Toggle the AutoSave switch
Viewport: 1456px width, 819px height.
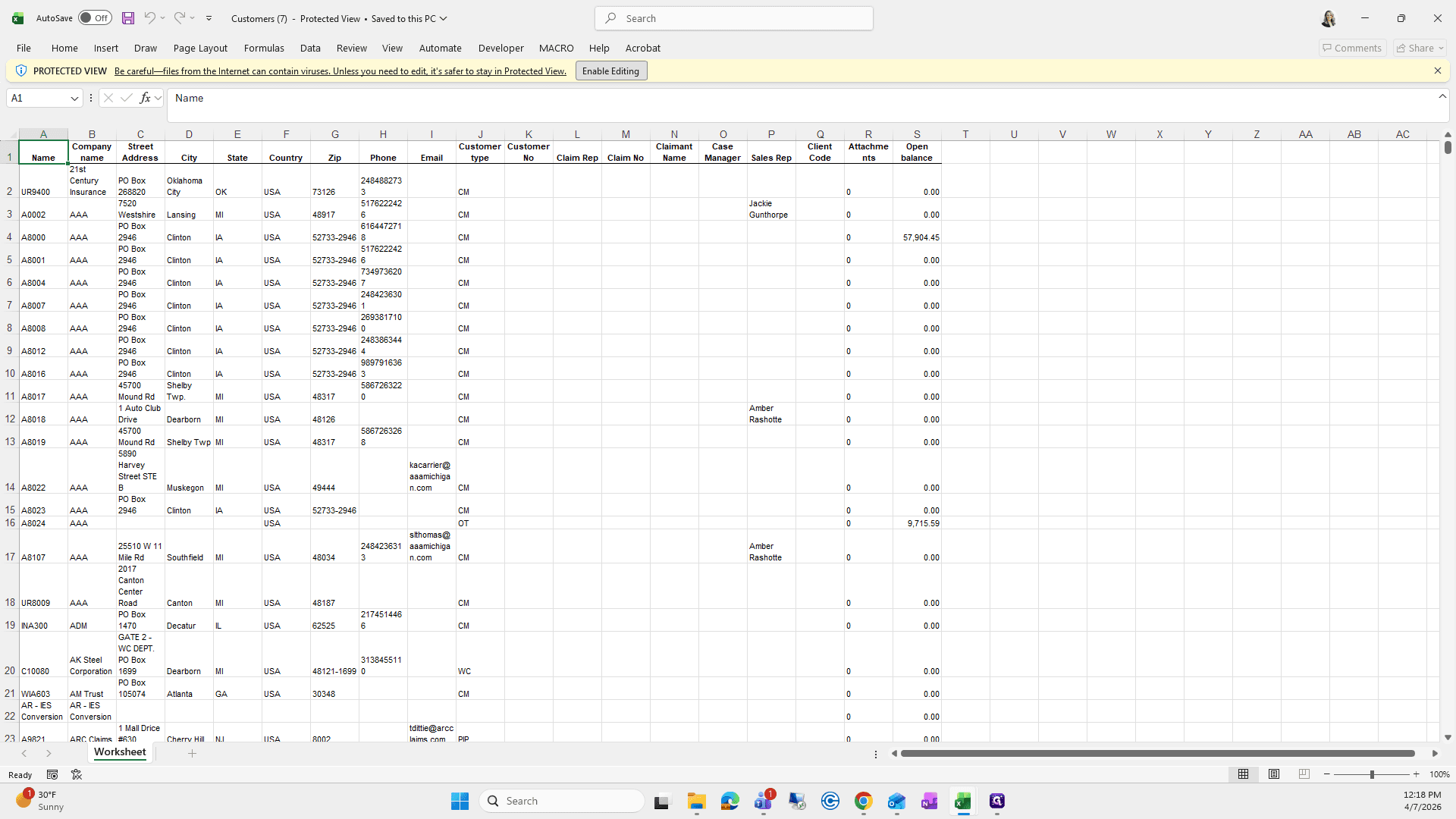coord(96,18)
